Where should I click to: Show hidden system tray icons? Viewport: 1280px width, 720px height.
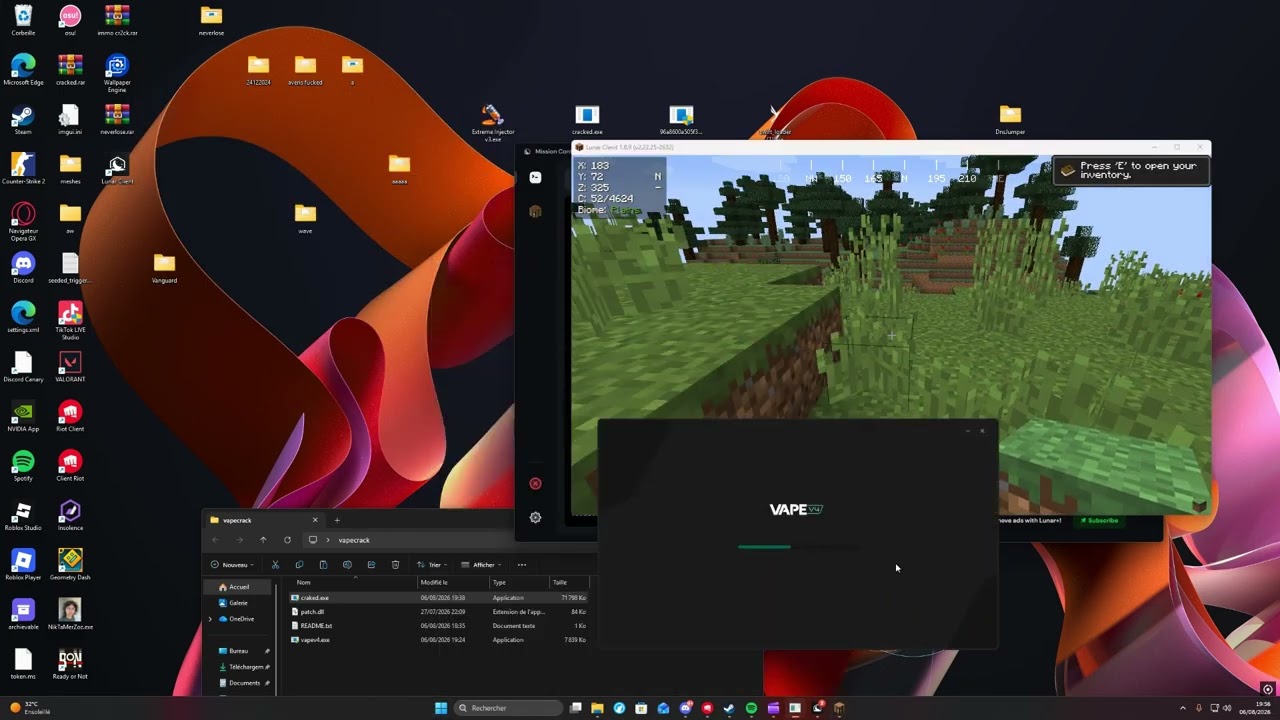pyautogui.click(x=1183, y=708)
